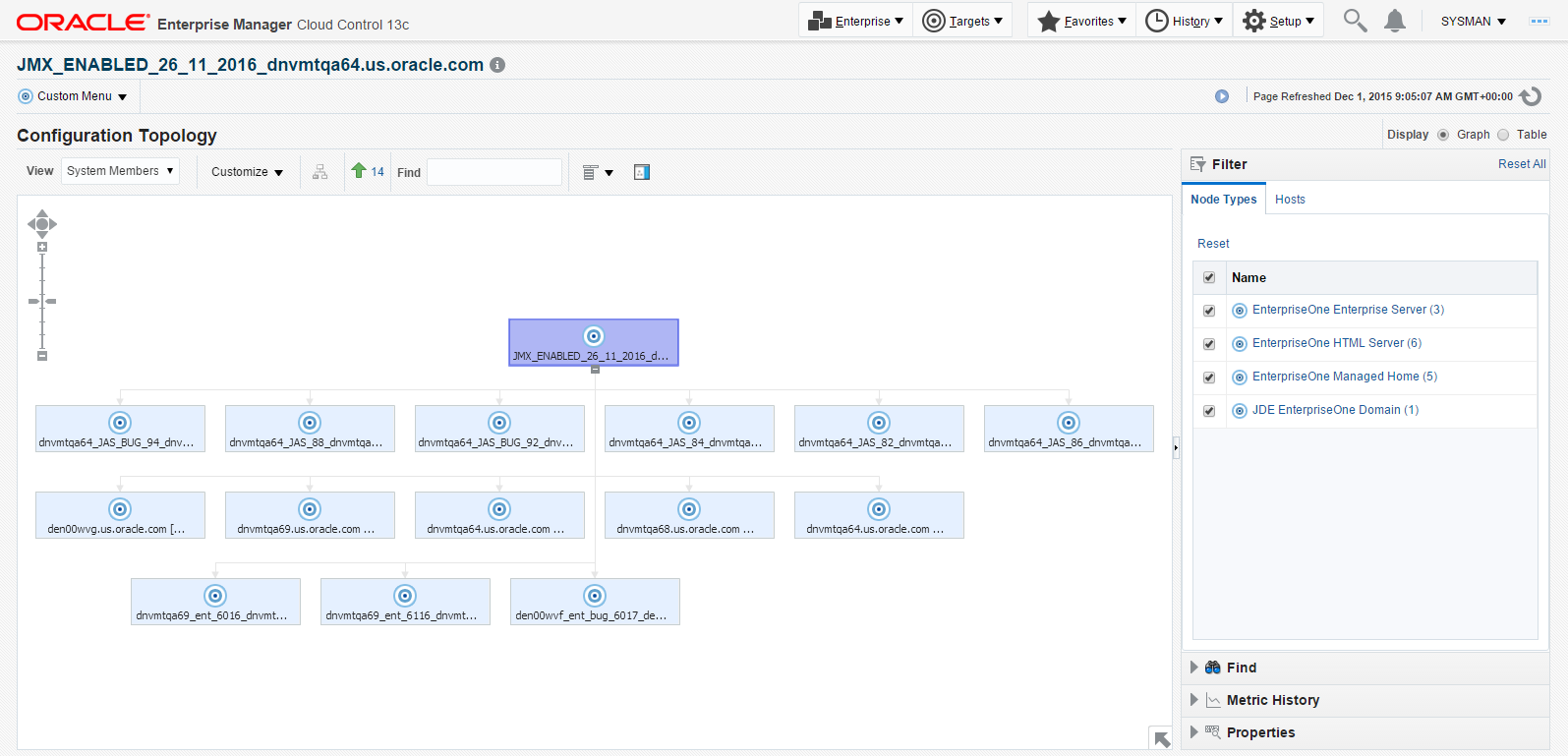1568x756 pixels.
Task: Collapse the filter panel splitter arrow
Action: [1176, 448]
